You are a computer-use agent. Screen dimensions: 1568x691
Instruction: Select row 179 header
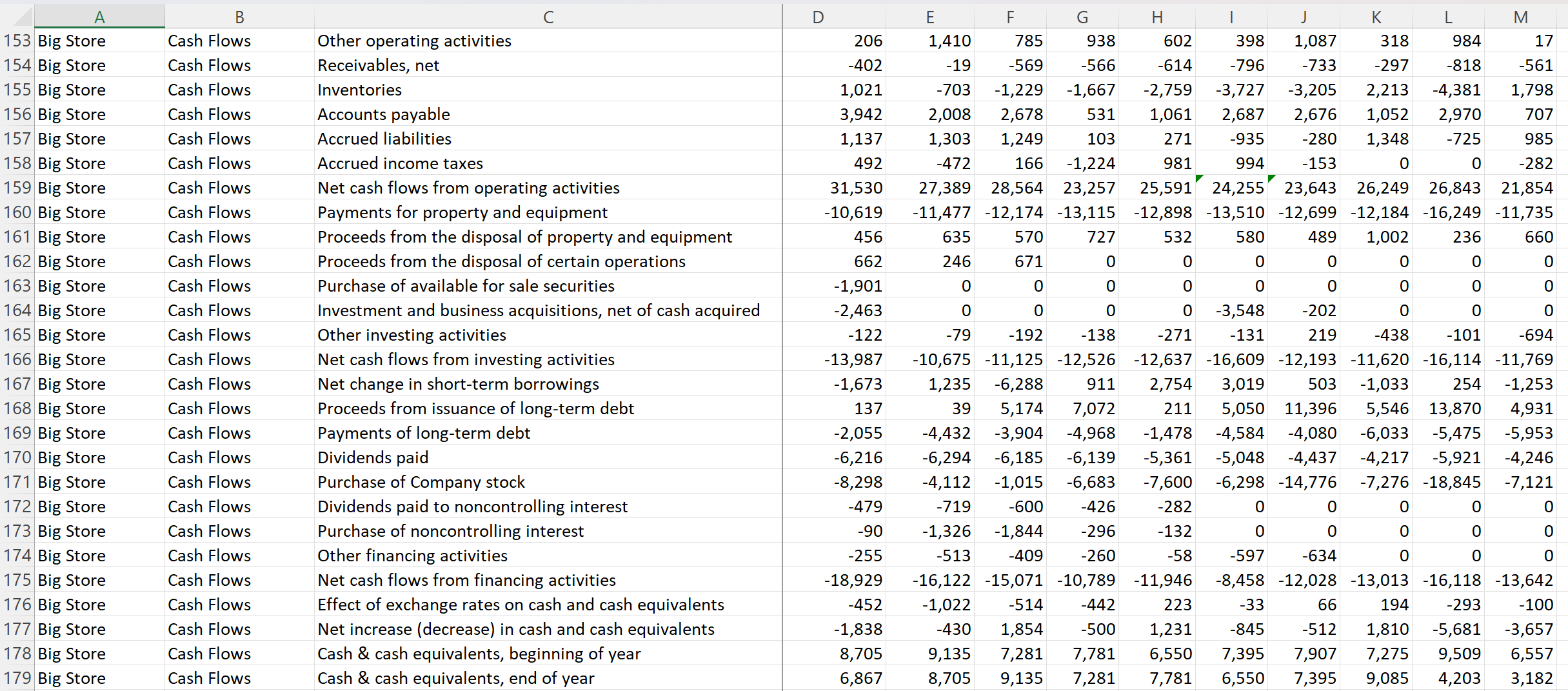pyautogui.click(x=17, y=677)
